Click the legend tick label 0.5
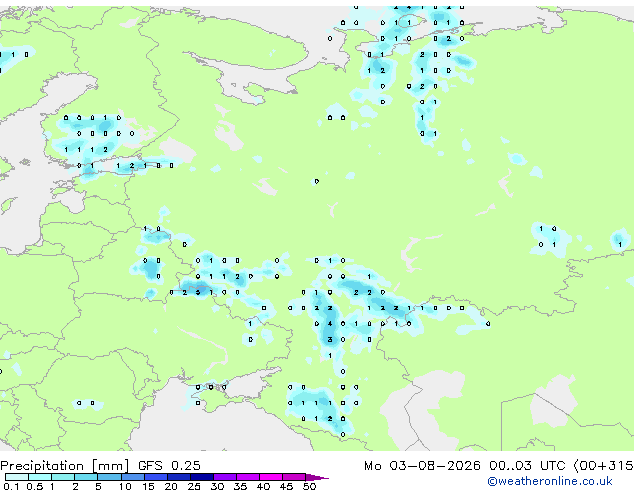Screen dimensions: 634x490 click(35, 486)
